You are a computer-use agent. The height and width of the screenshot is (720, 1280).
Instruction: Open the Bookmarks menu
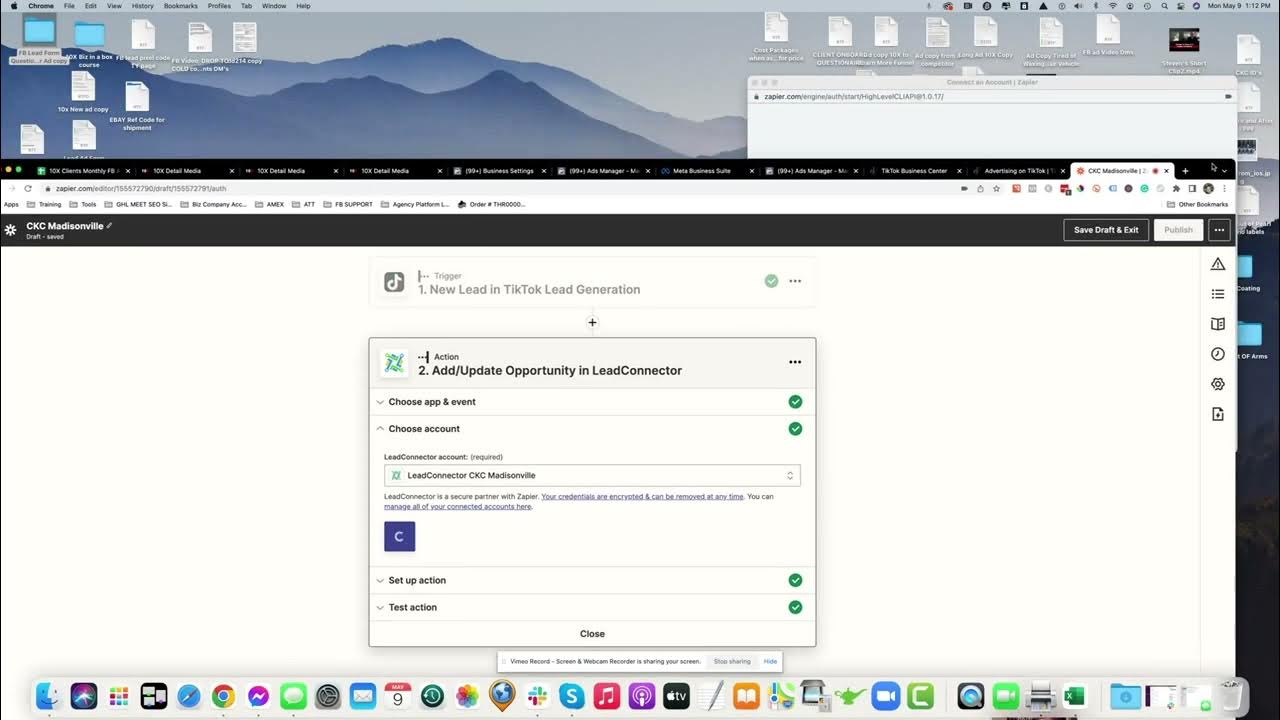pos(181,6)
